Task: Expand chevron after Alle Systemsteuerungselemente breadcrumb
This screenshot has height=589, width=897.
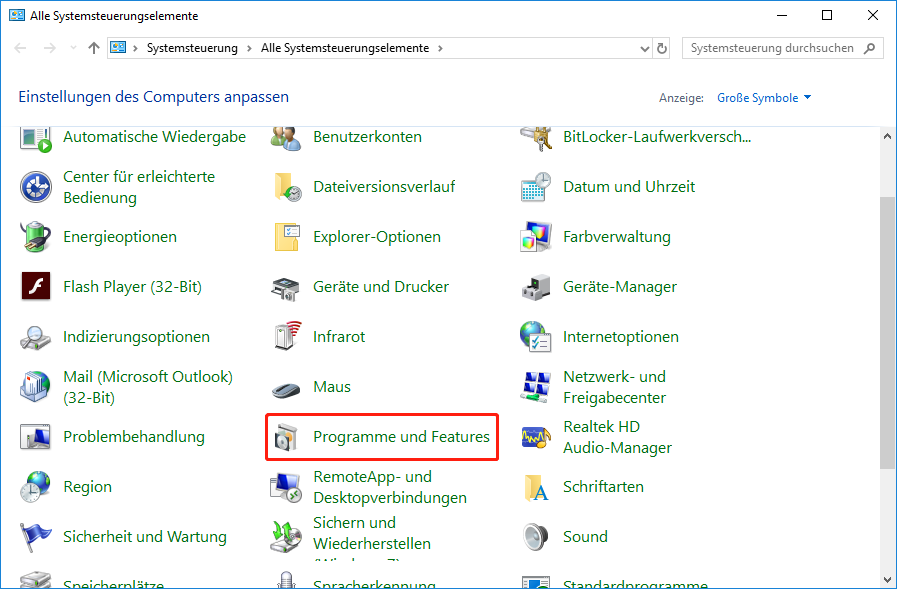Action: point(440,49)
